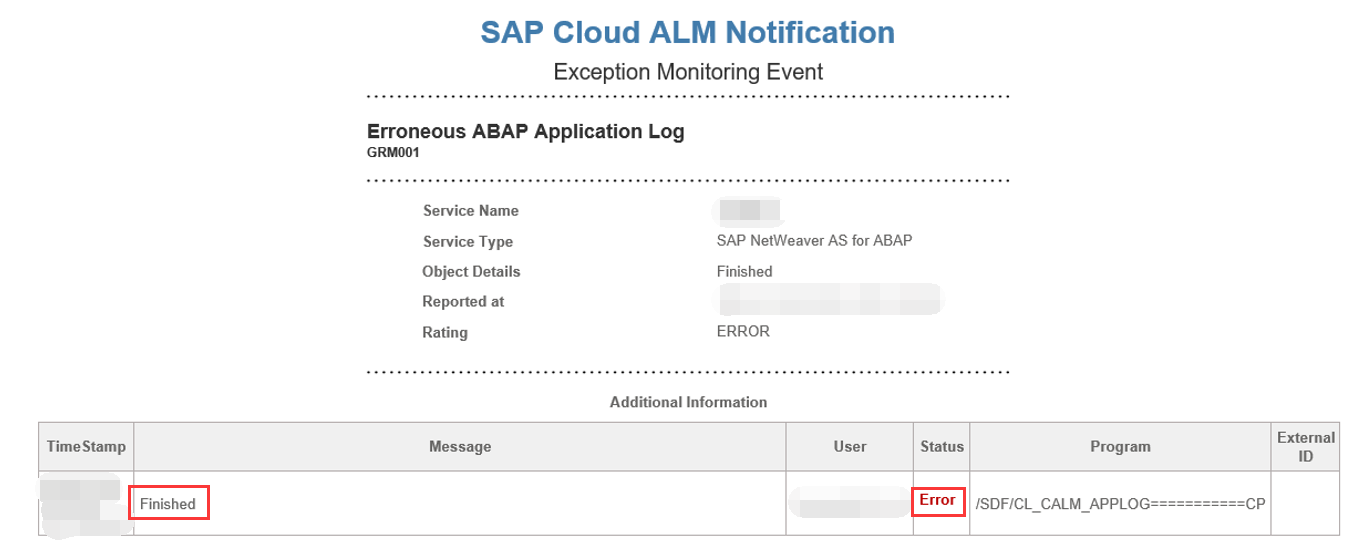Click the SAP Cloud ALM Notification heading
1361x549 pixels.
[x=688, y=32]
